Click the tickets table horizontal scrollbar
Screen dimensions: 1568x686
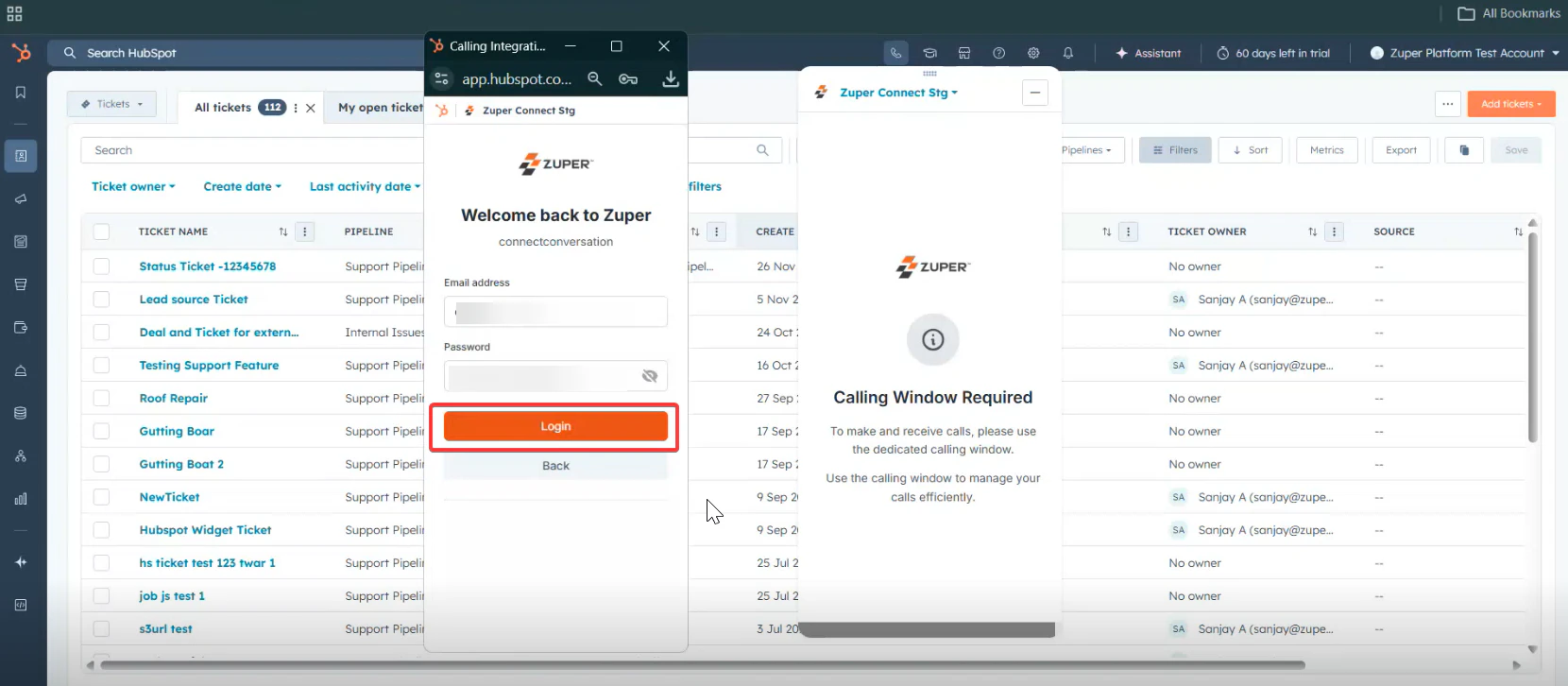click(x=703, y=665)
